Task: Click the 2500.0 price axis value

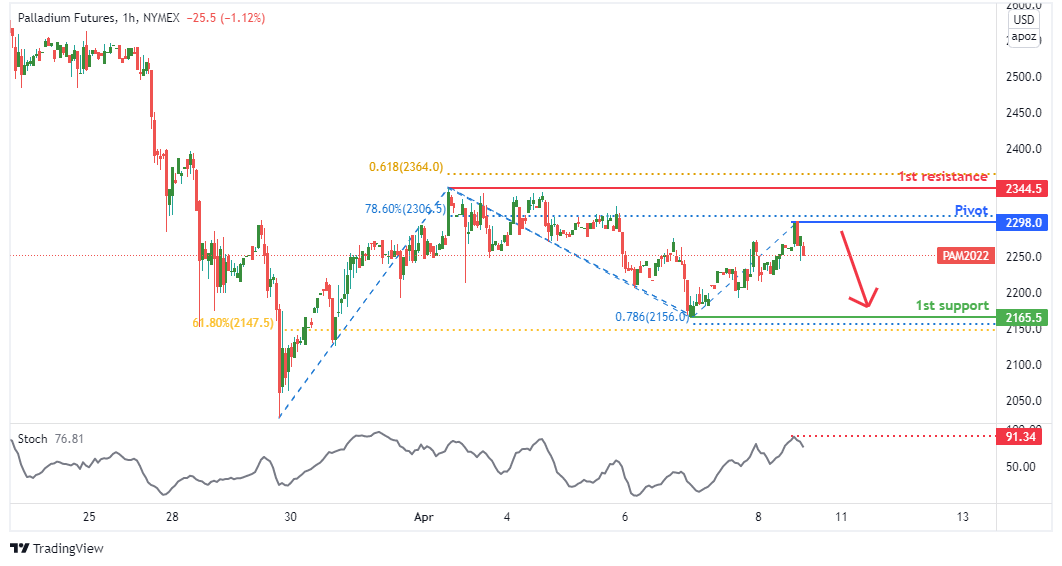Action: 1023,77
